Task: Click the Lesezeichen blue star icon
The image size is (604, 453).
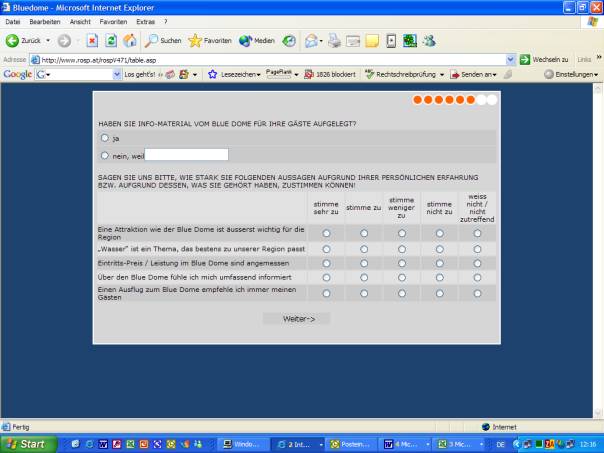Action: pyautogui.click(x=212, y=74)
